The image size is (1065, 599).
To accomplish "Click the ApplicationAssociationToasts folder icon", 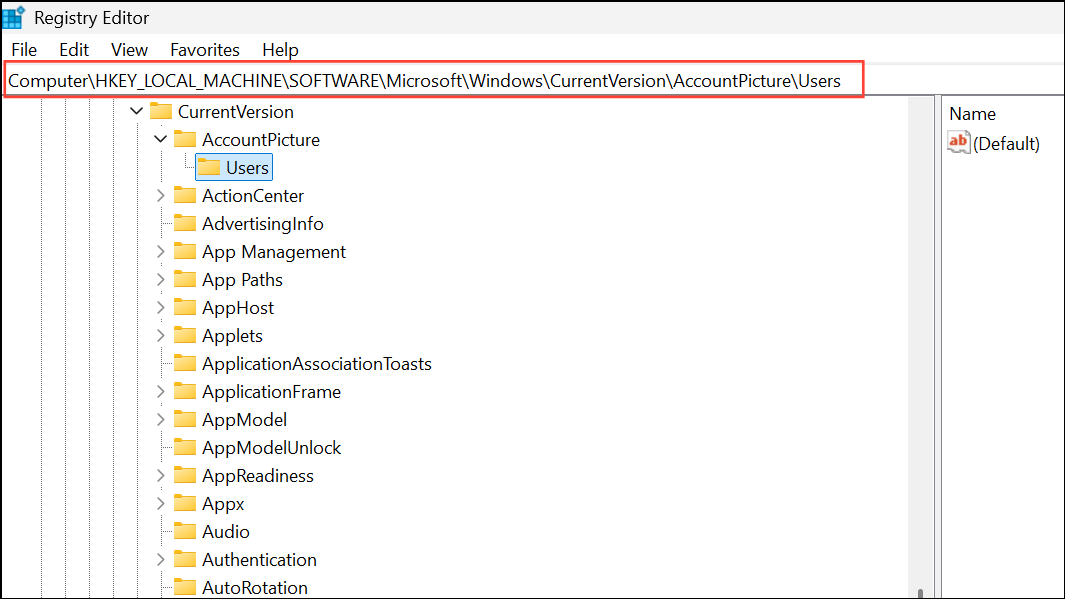I will pyautogui.click(x=185, y=363).
